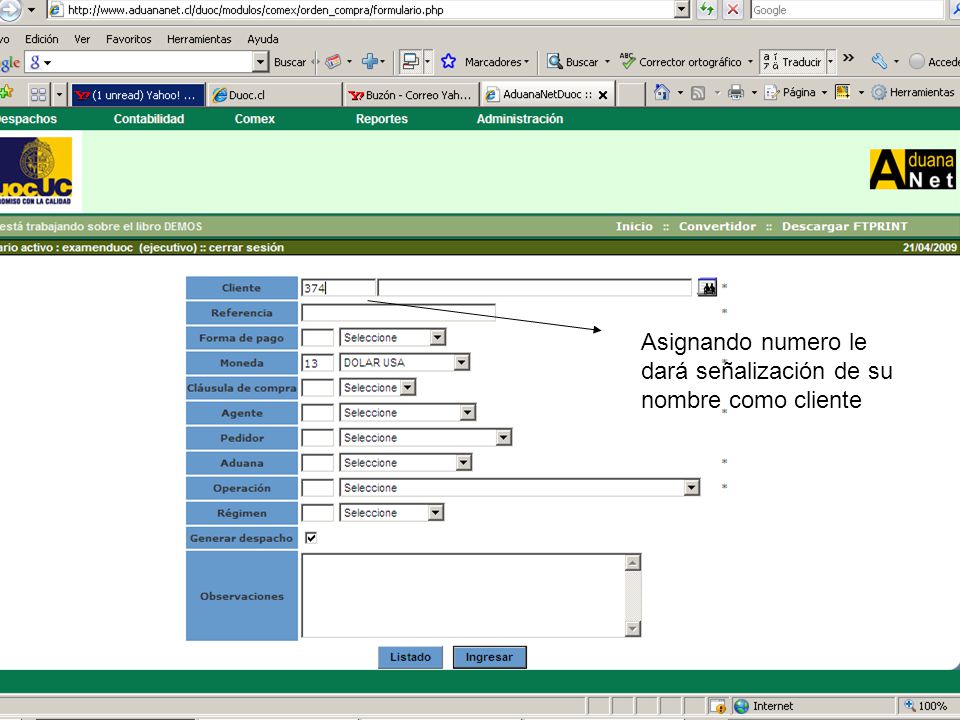Switch to the Buzón - Correo Yahoo tab

click(412, 95)
